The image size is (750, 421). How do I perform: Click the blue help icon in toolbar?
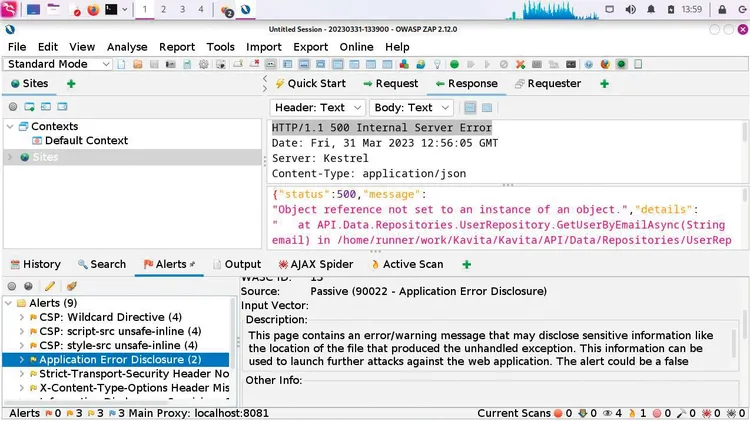coord(588,64)
